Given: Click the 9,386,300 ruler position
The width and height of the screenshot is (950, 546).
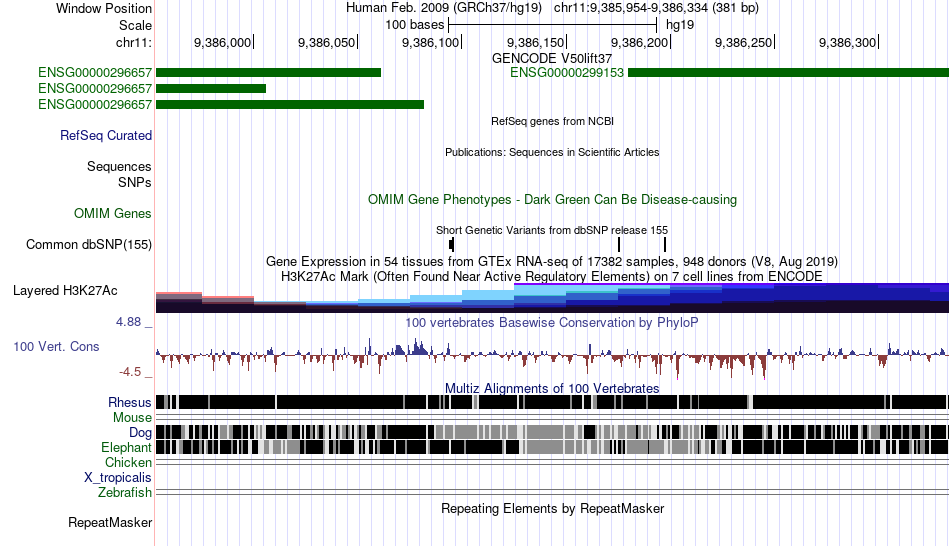Looking at the screenshot, I should (848, 42).
